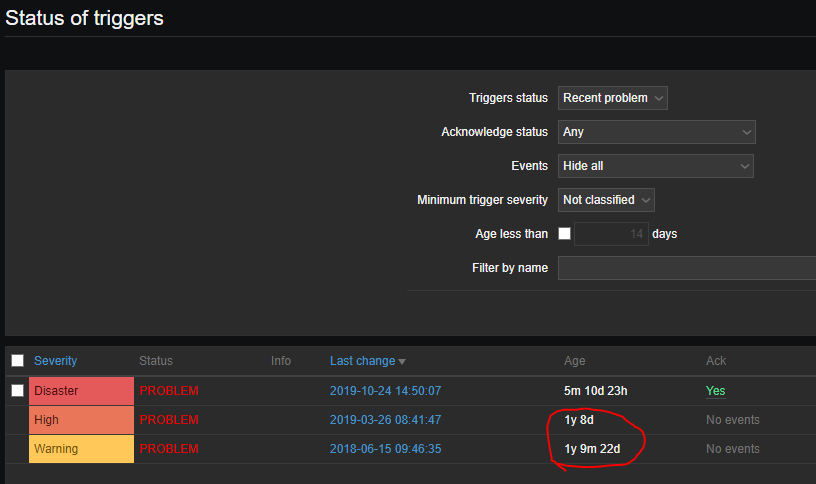This screenshot has height=484, width=816.
Task: Open the Minimum trigger severity dropdown
Action: (606, 200)
